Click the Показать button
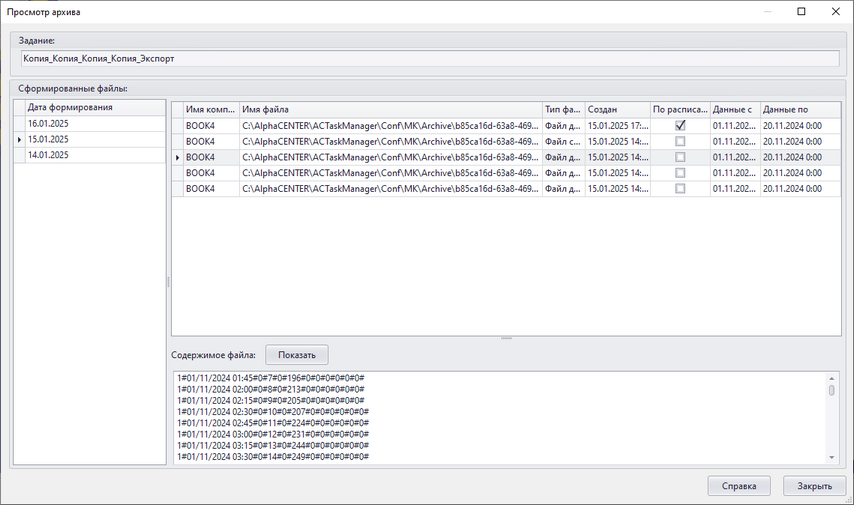The width and height of the screenshot is (854, 505). click(x=296, y=355)
